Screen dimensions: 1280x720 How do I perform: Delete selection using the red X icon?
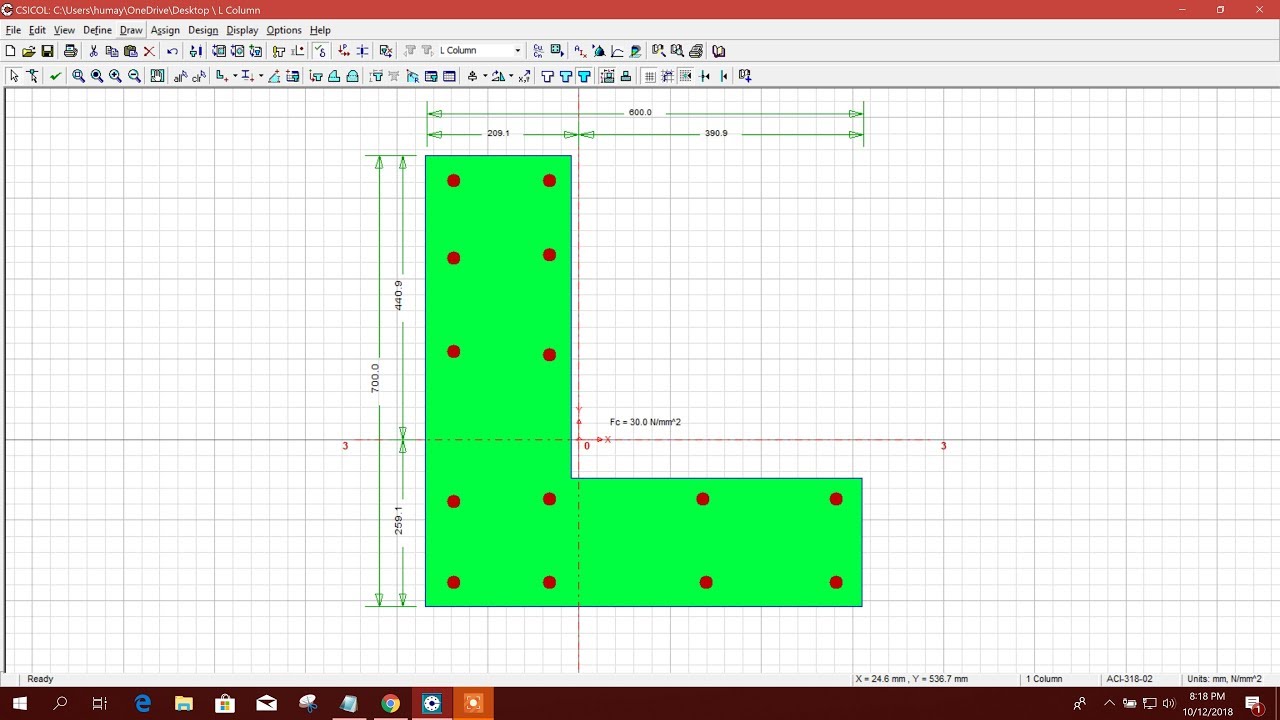[148, 50]
